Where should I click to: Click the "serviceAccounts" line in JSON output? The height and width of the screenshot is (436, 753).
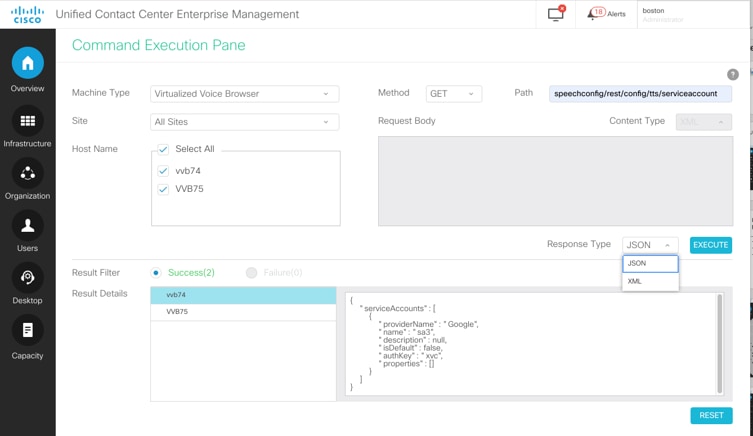pyautogui.click(x=398, y=308)
